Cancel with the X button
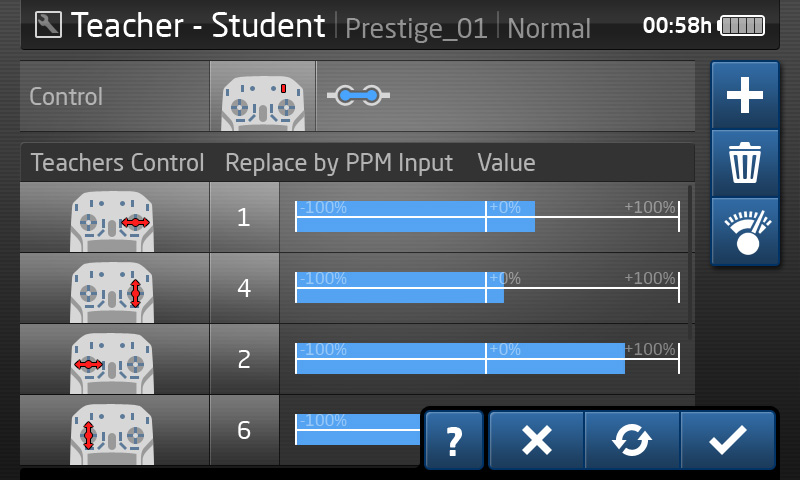This screenshot has height=480, width=800. tap(536, 440)
